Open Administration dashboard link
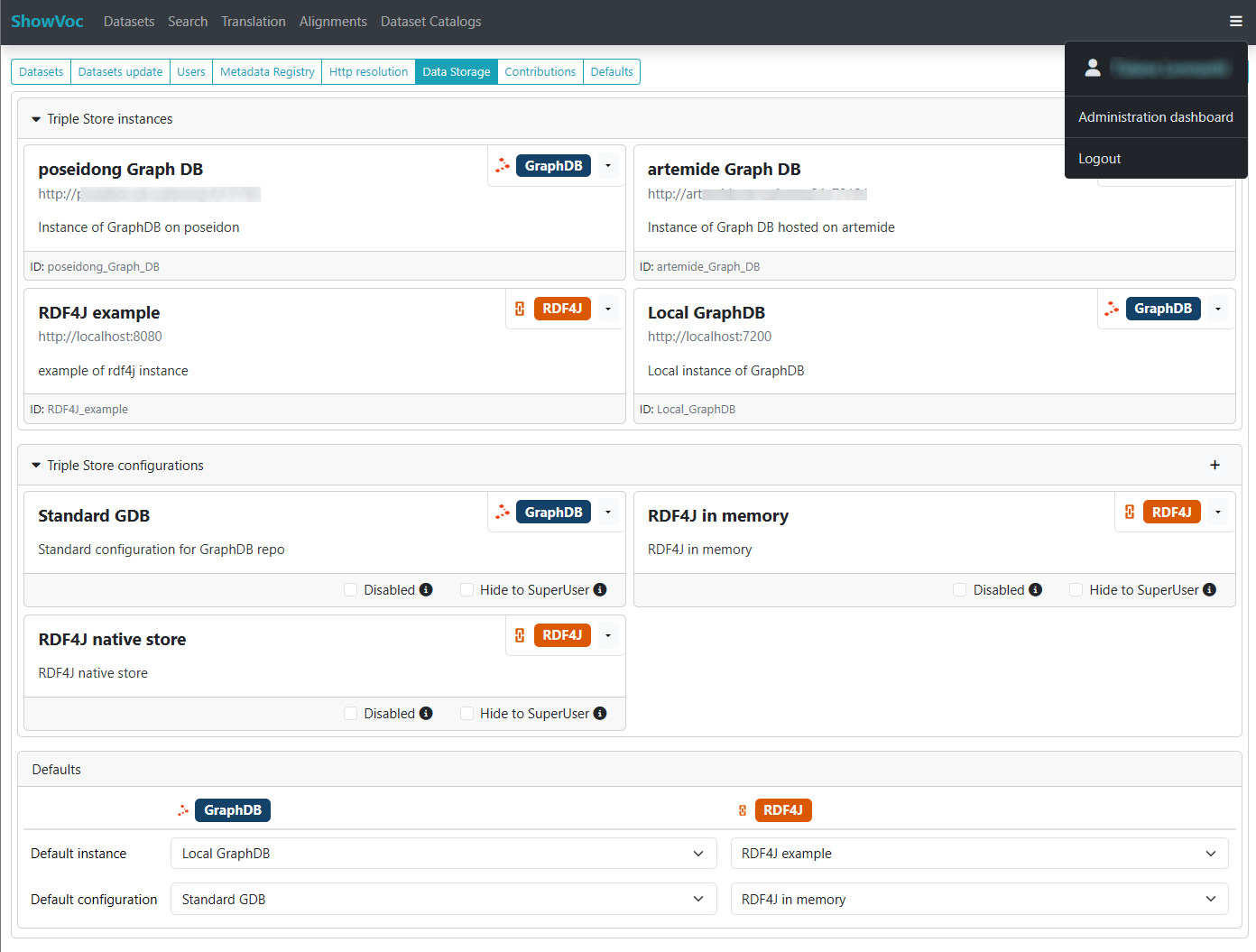Screen dimensions: 1256x952 pos(1155,117)
